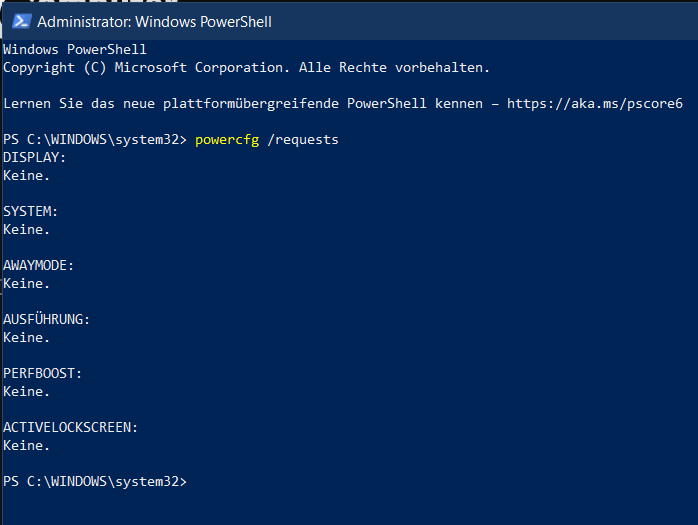Click the AWAYMODE: heading line
The width and height of the screenshot is (698, 525).
(x=38, y=265)
